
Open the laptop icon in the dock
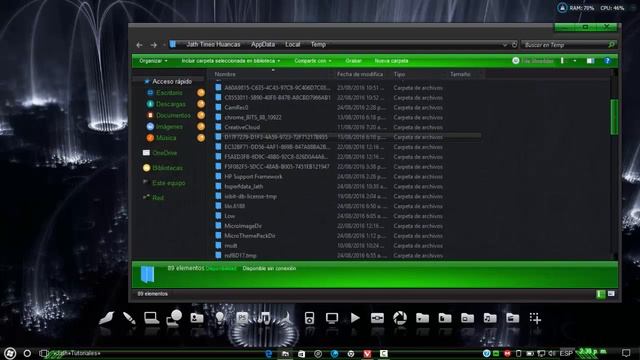click(151, 318)
